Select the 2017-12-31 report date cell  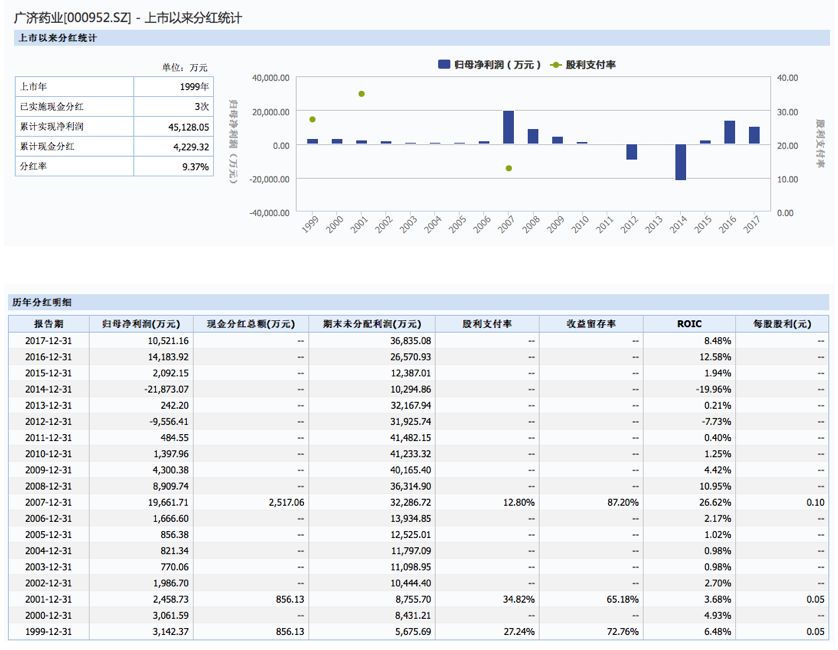pos(48,341)
